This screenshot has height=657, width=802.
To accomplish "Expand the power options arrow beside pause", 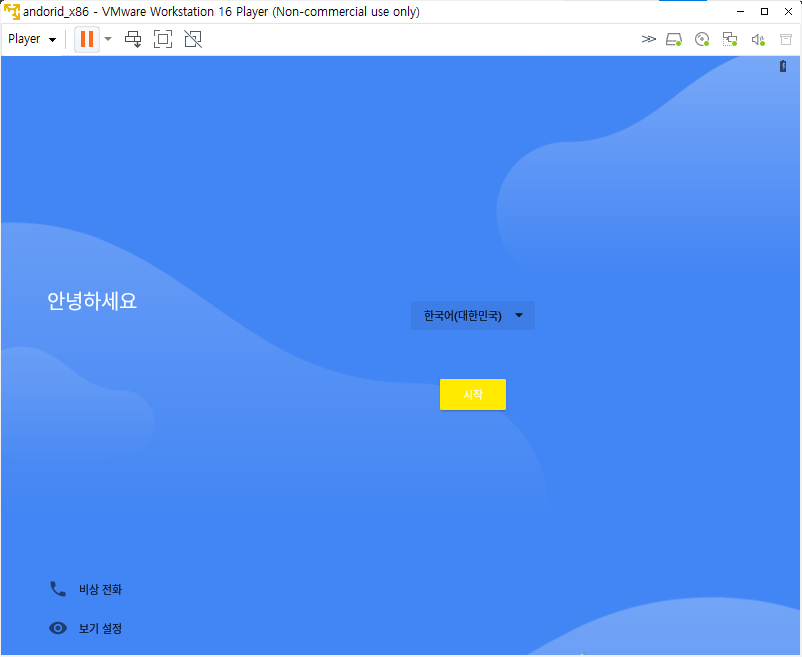I will point(108,39).
